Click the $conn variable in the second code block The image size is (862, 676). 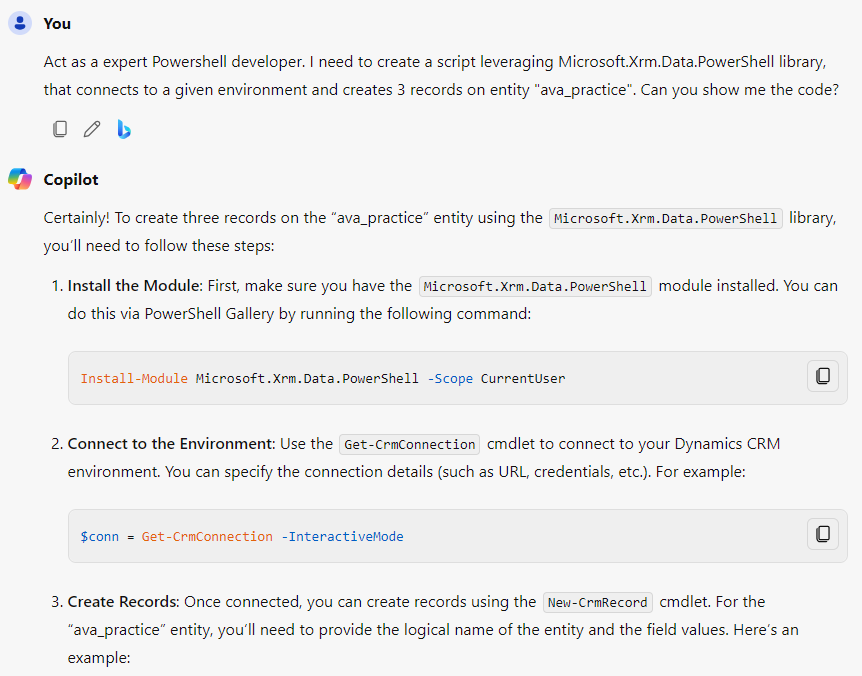click(x=99, y=537)
